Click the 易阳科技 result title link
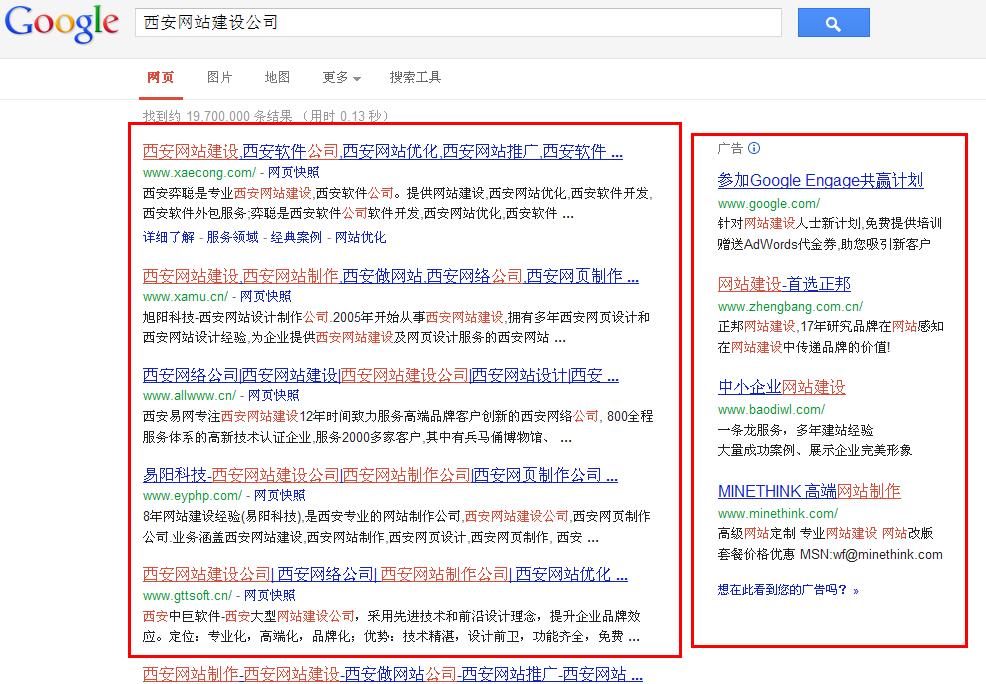Viewport: 986px width, 684px height. point(380,475)
